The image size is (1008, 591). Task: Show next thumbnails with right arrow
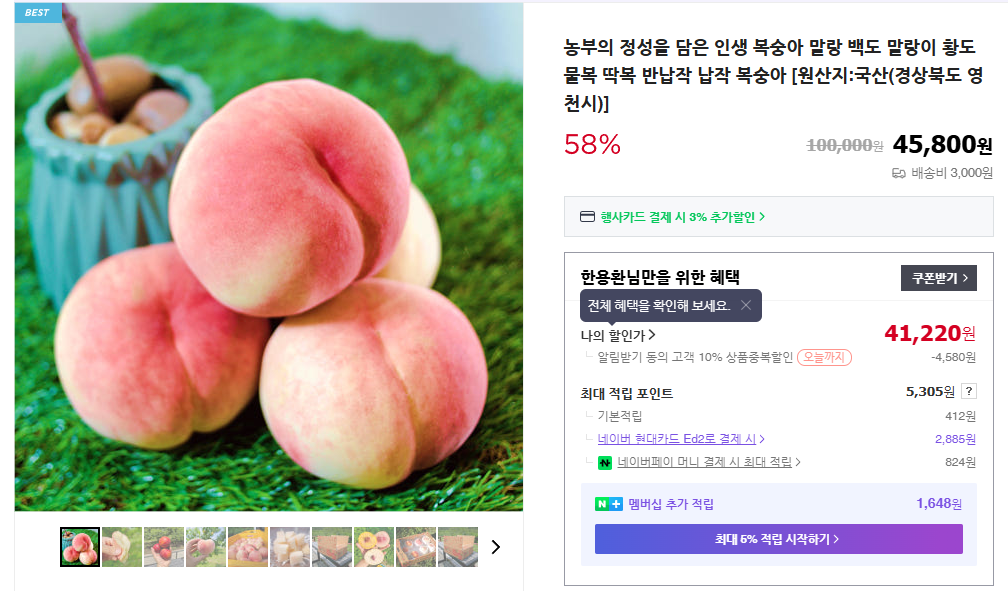click(x=496, y=547)
